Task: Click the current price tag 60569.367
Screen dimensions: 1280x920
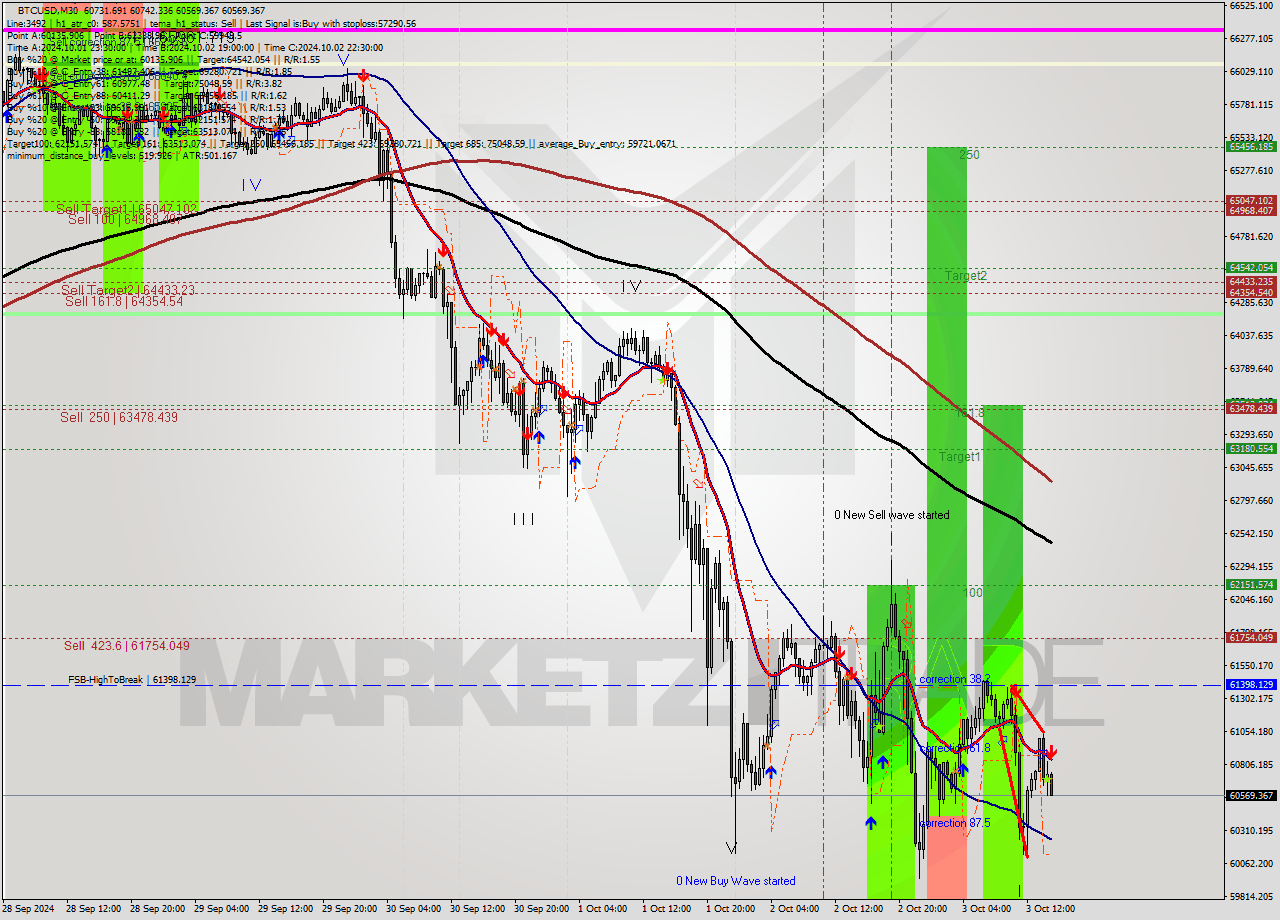Action: (x=1251, y=795)
